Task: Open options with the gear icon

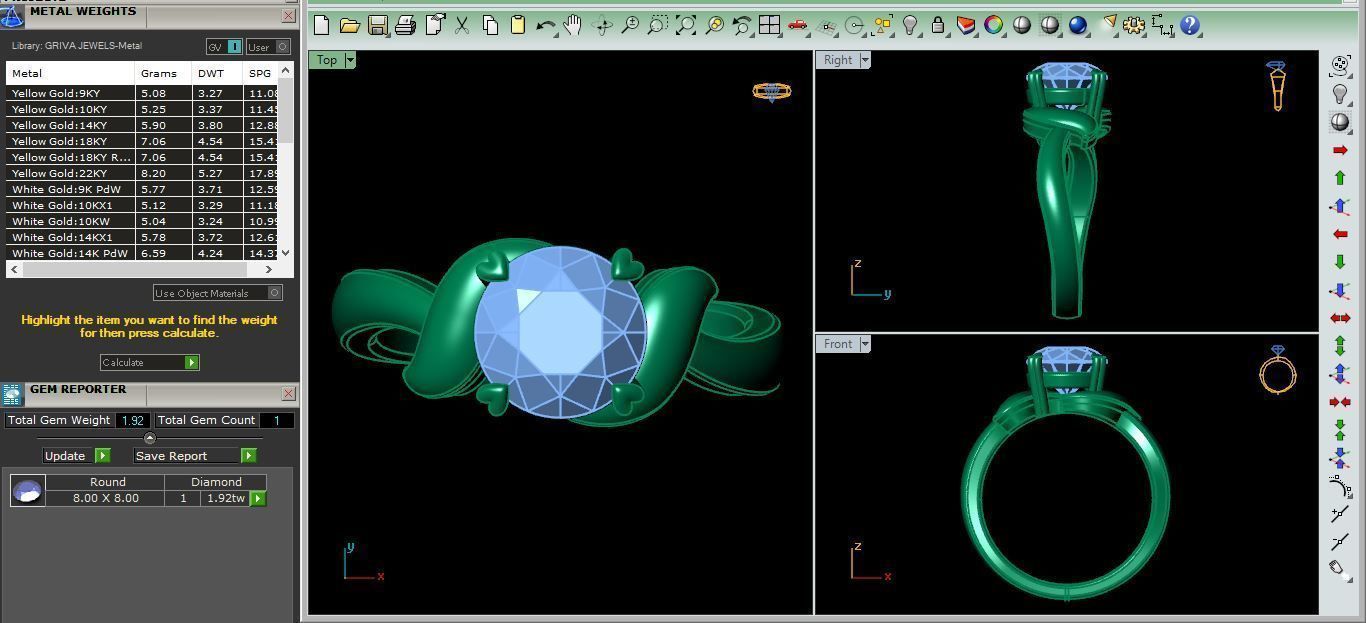Action: 1134,26
